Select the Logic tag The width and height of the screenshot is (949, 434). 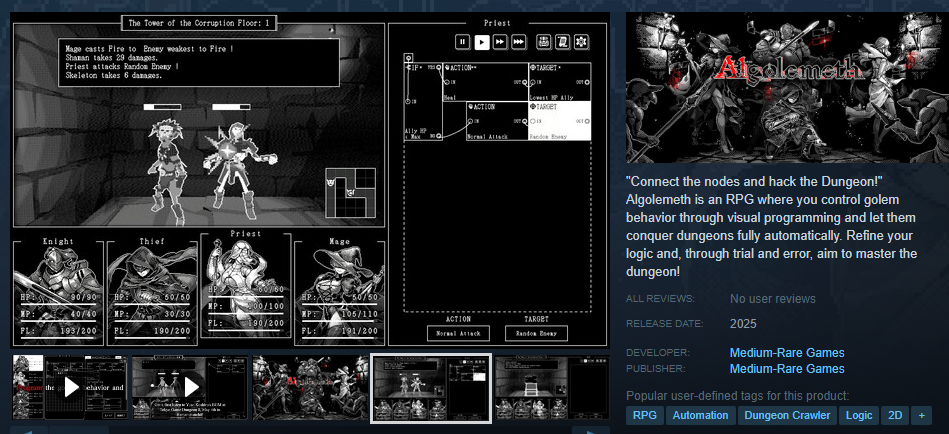click(x=859, y=415)
